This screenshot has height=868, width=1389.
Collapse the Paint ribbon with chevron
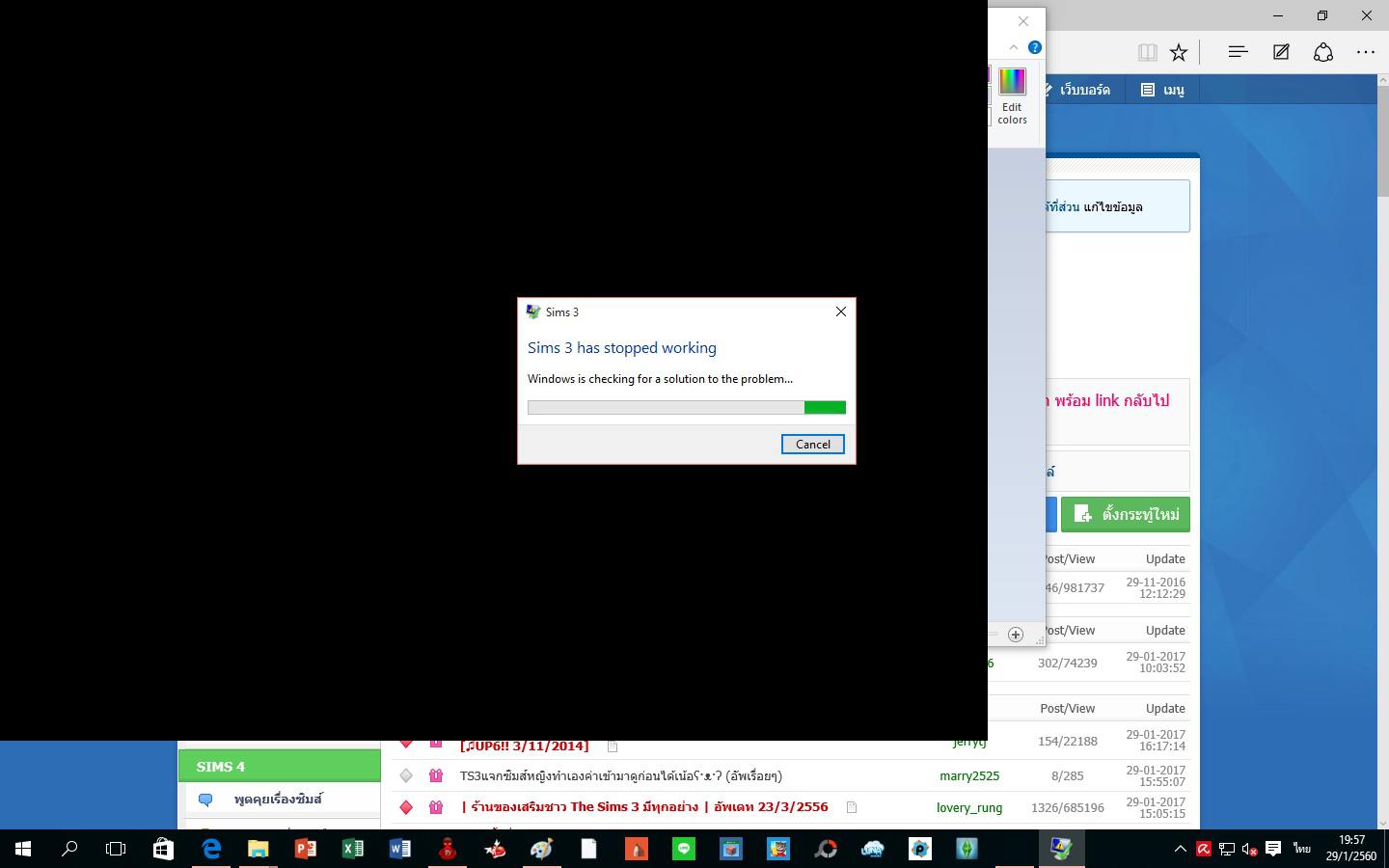1014,47
